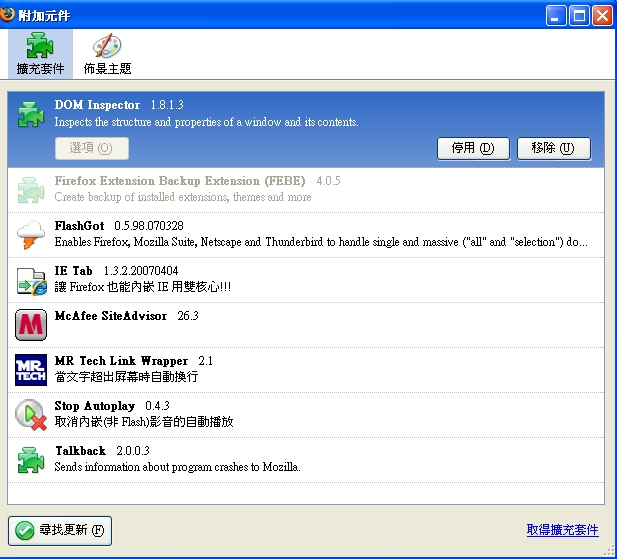Click FlashGot version 0.5.98.070328
617x559 pixels.
pos(149,226)
